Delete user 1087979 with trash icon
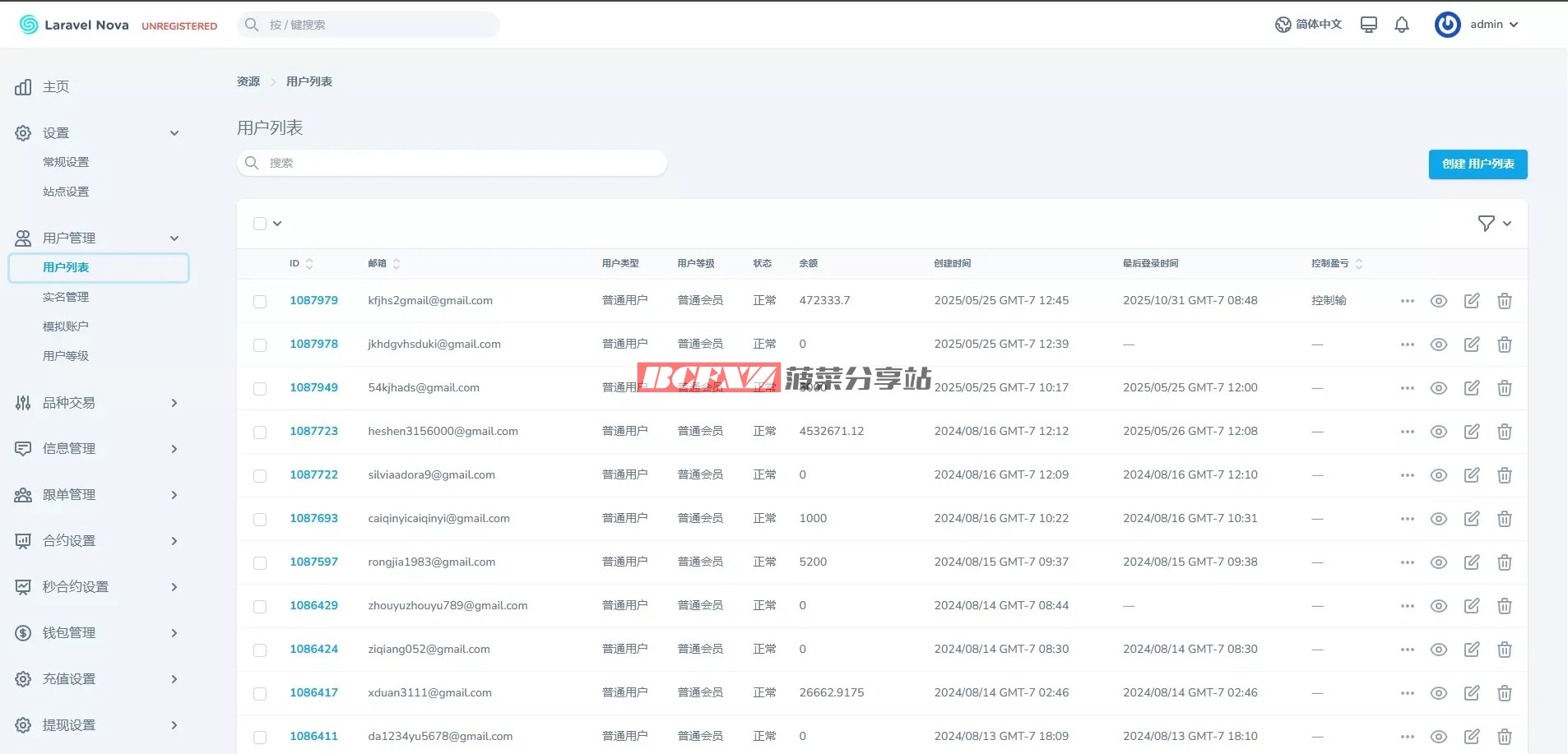This screenshot has width=1568, height=754. point(1505,301)
